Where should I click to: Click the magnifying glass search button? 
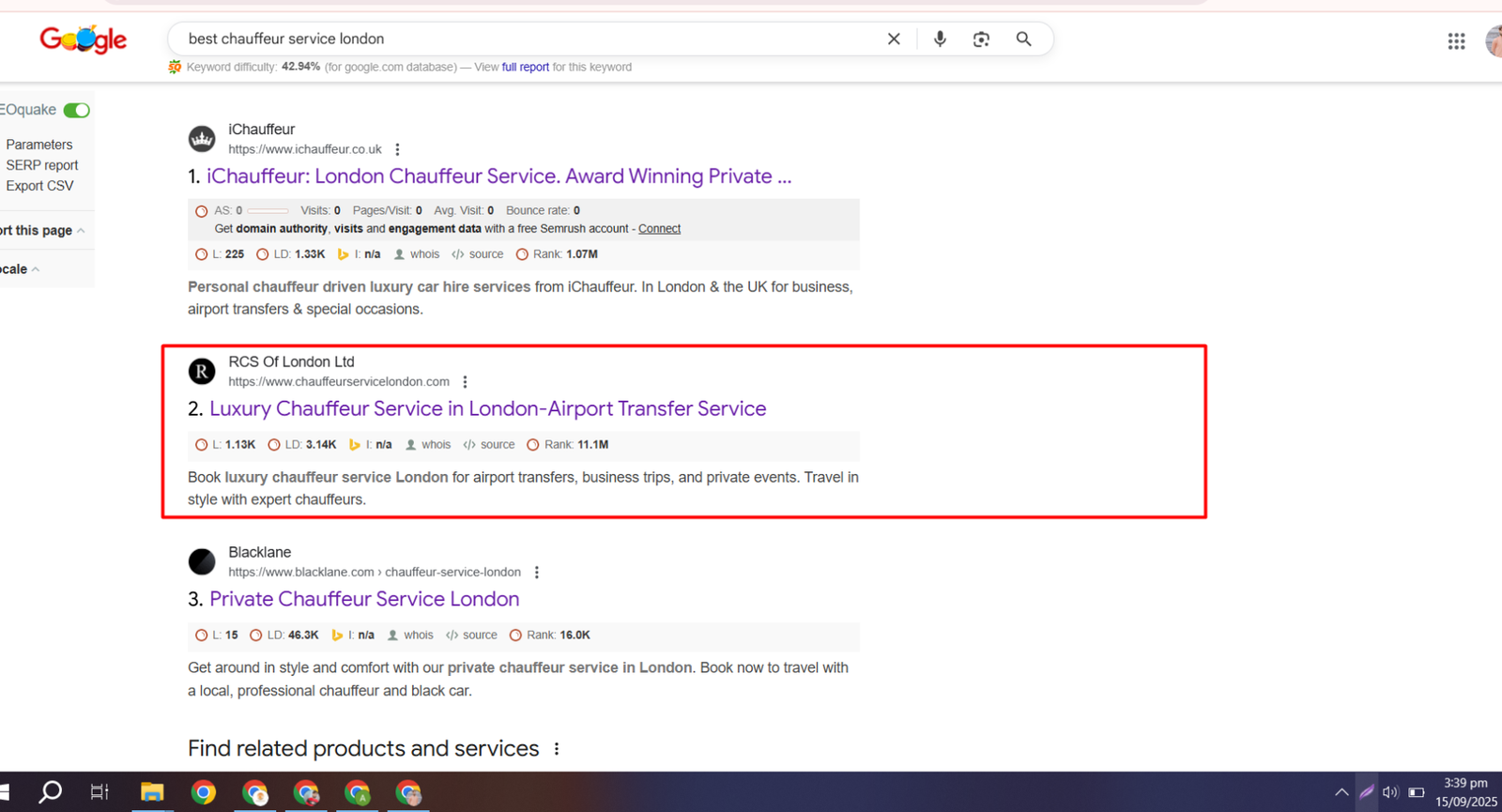point(1023,39)
